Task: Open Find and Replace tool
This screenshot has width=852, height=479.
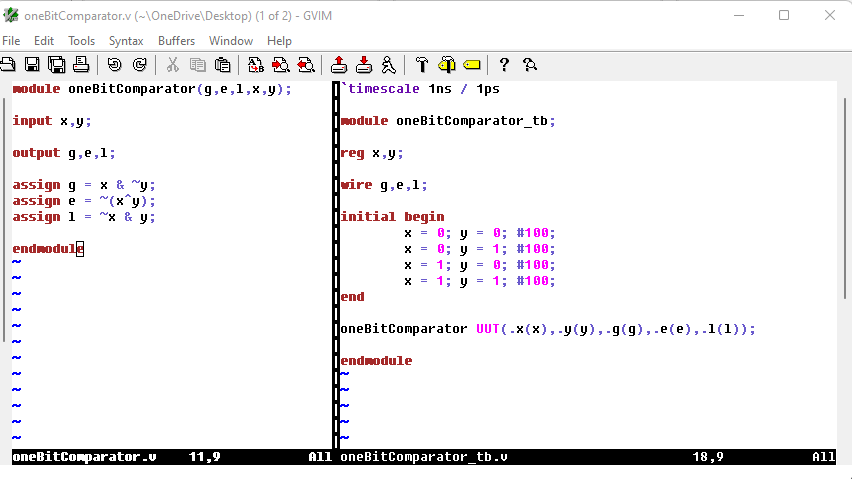Action: click(x=256, y=65)
